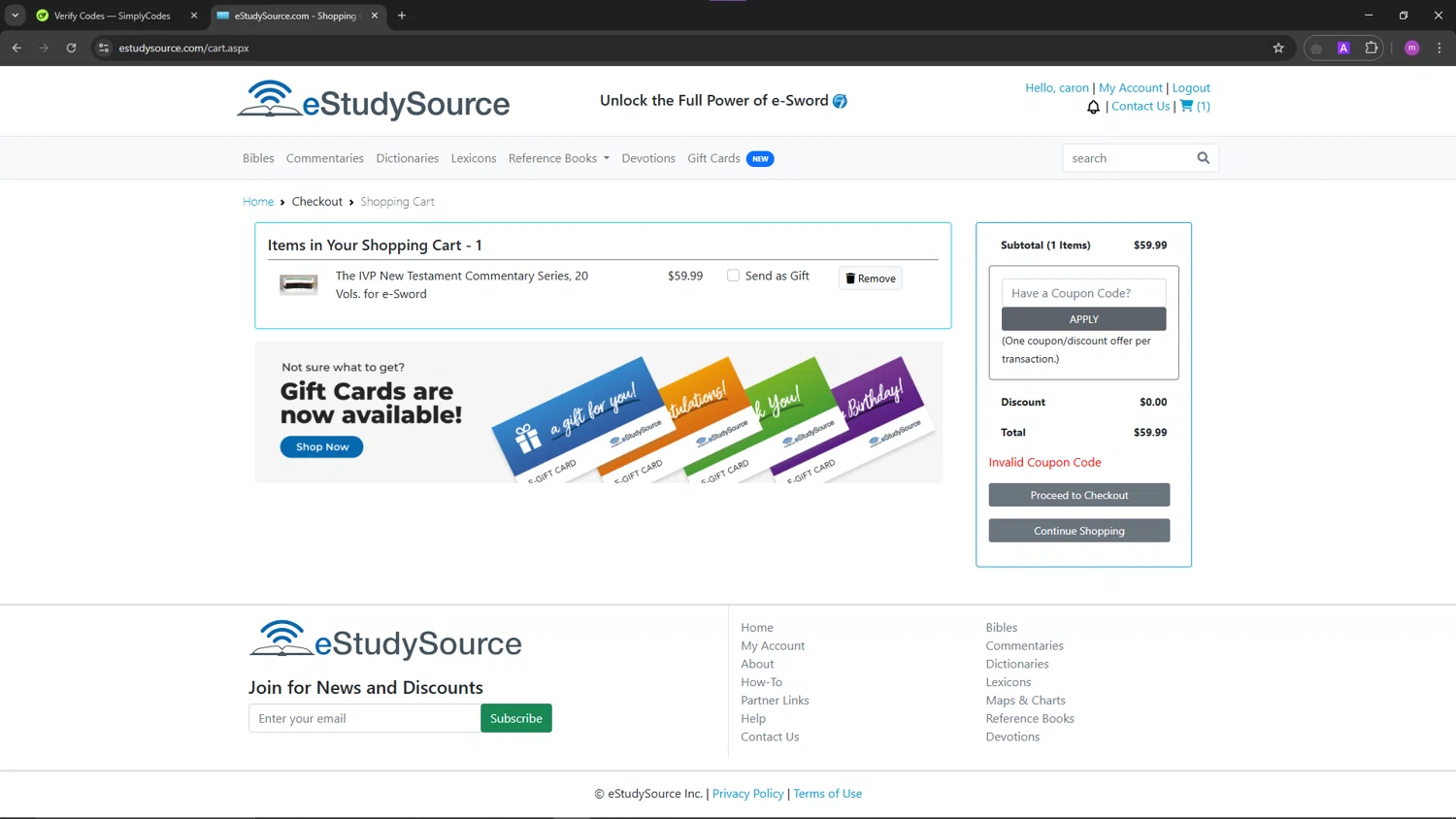Click Proceed to Checkout
The image size is (1456, 819).
tap(1079, 495)
